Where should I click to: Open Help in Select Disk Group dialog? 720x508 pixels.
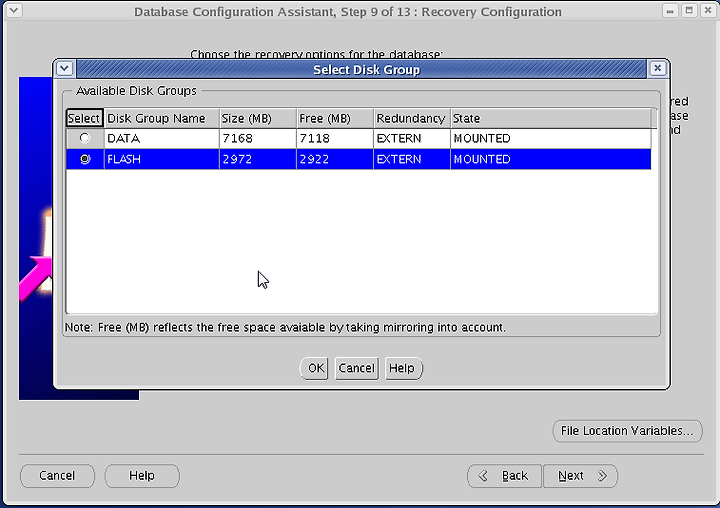(x=403, y=368)
